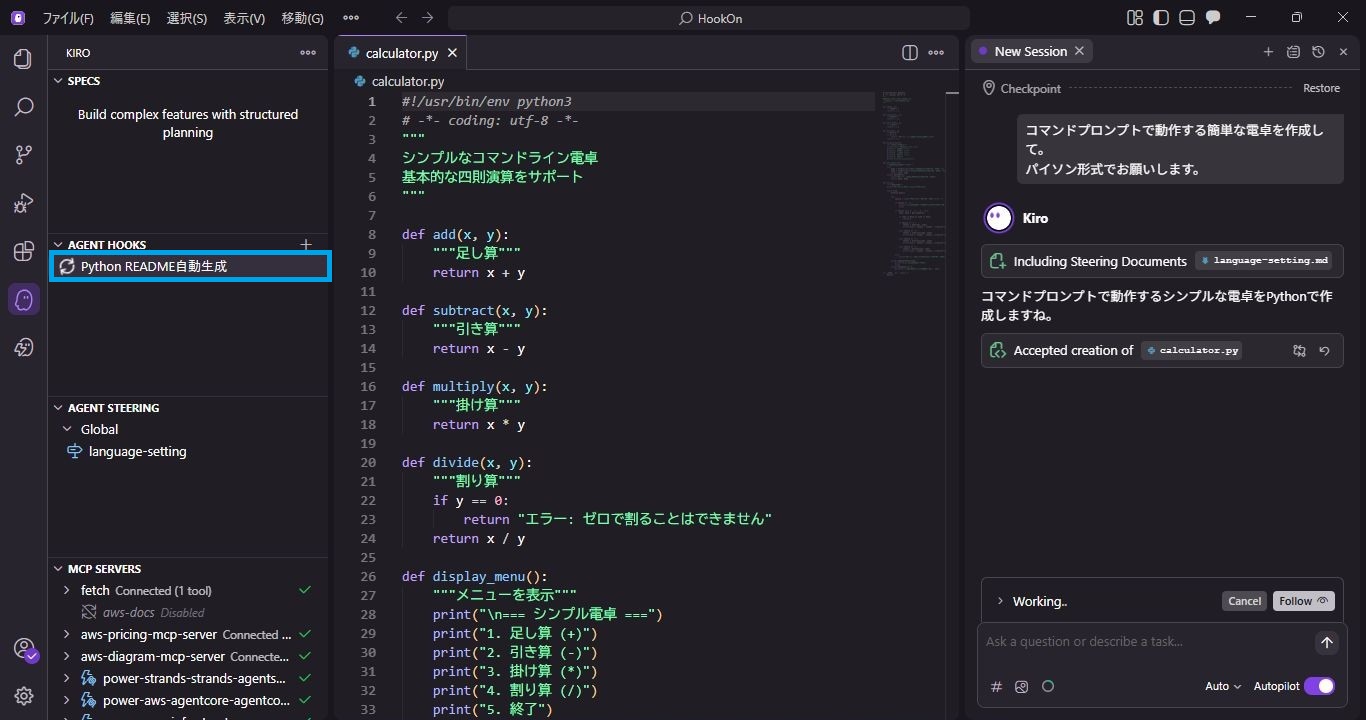Toggle Follow mode in Working bar

[1303, 601]
